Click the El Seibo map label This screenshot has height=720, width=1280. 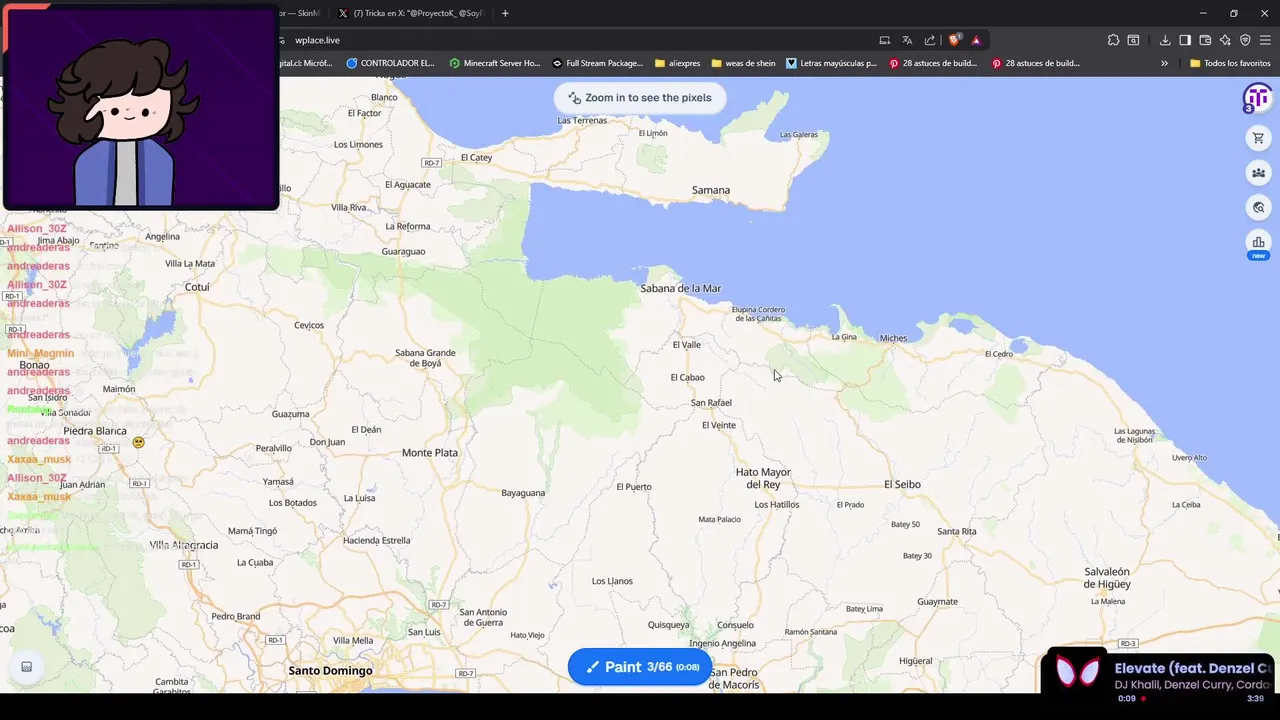coord(902,484)
